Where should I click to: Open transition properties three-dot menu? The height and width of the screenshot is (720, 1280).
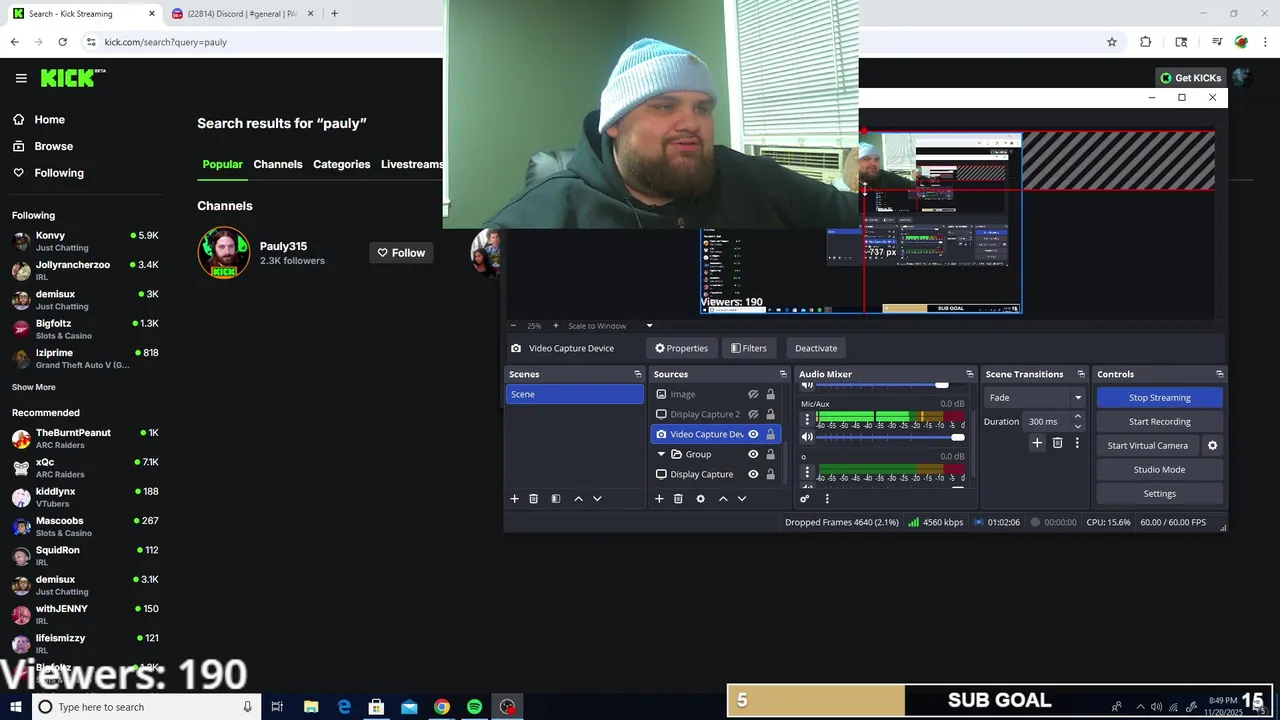pyautogui.click(x=1077, y=443)
